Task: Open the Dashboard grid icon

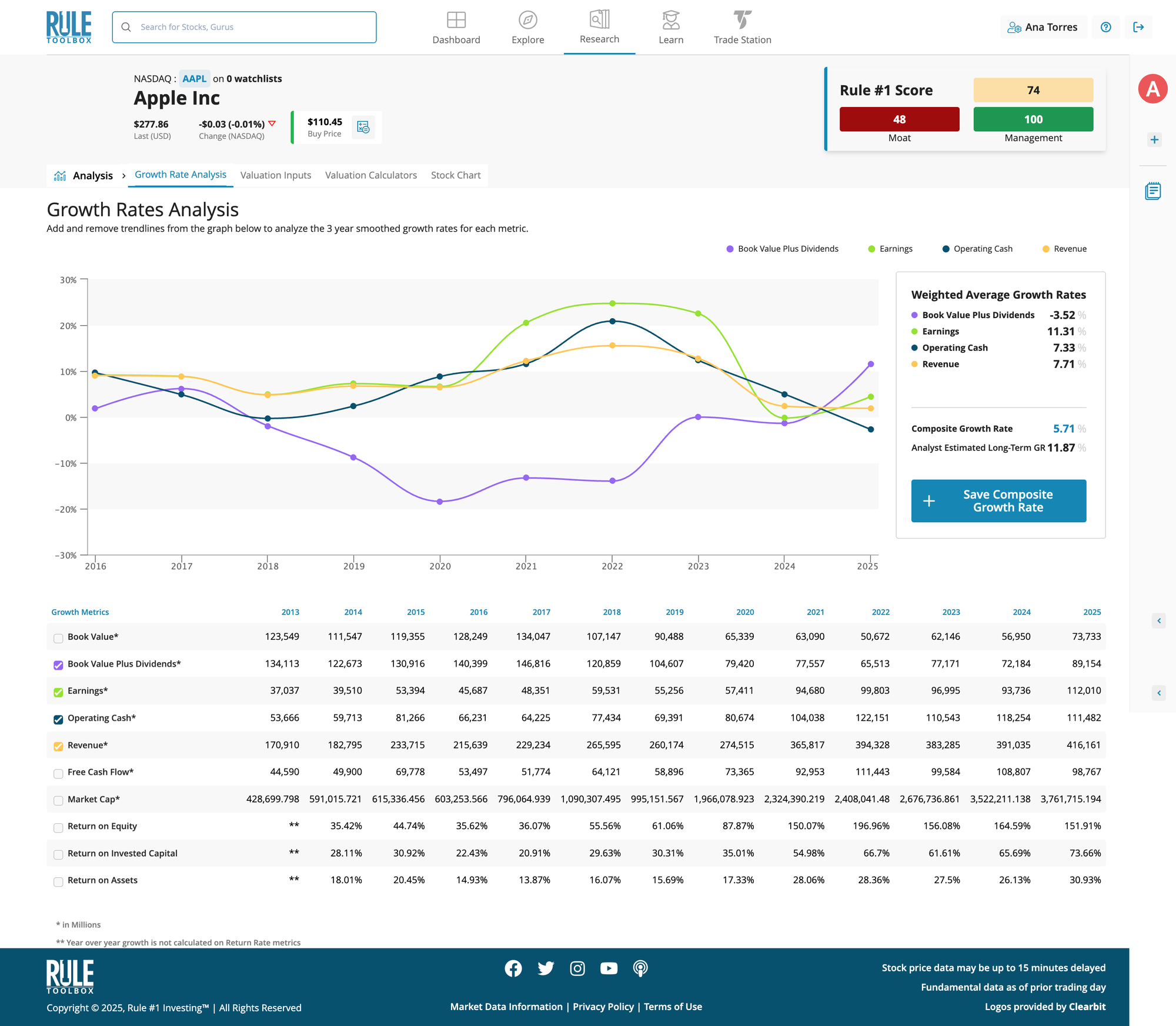Action: click(x=456, y=20)
